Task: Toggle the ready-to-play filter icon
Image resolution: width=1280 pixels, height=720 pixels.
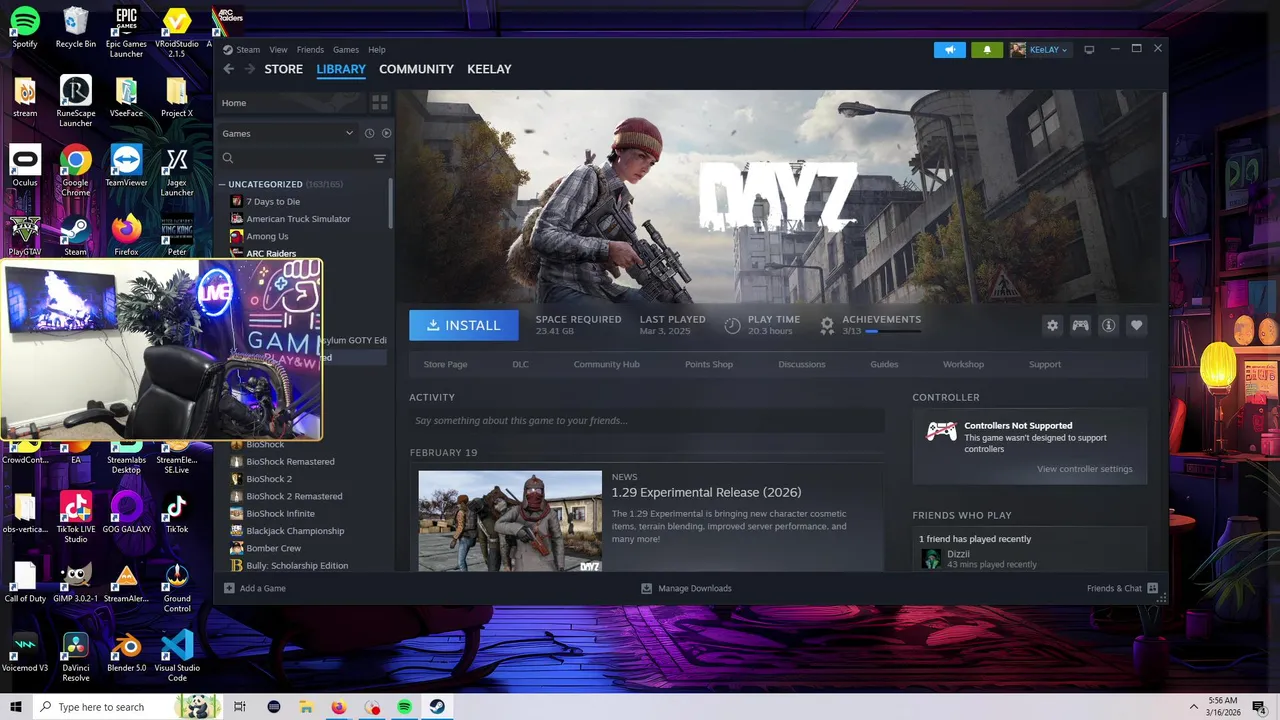Action: click(x=386, y=133)
